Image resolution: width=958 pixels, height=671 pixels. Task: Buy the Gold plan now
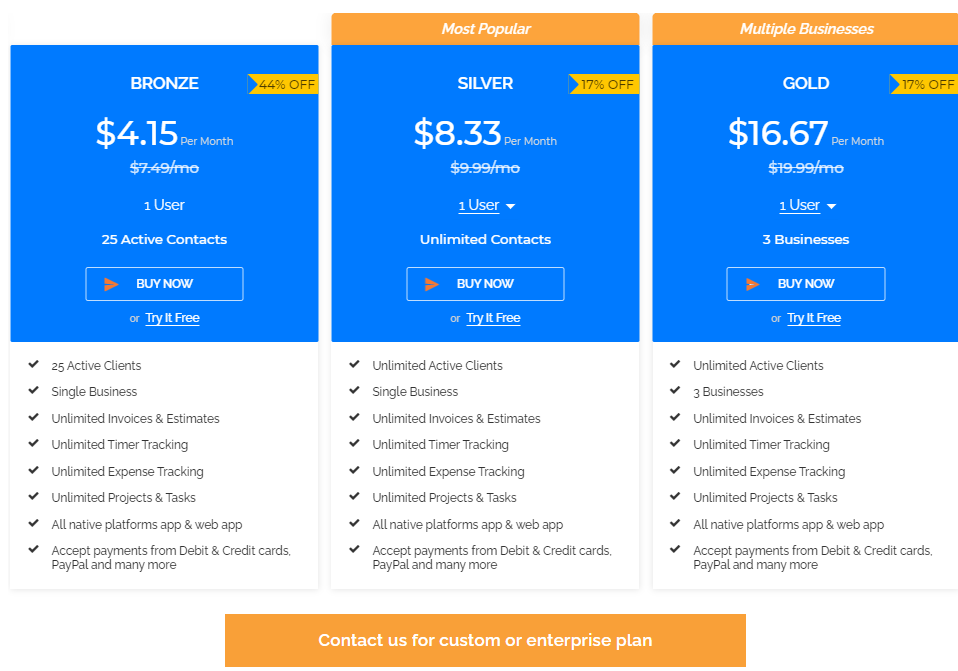tap(806, 284)
